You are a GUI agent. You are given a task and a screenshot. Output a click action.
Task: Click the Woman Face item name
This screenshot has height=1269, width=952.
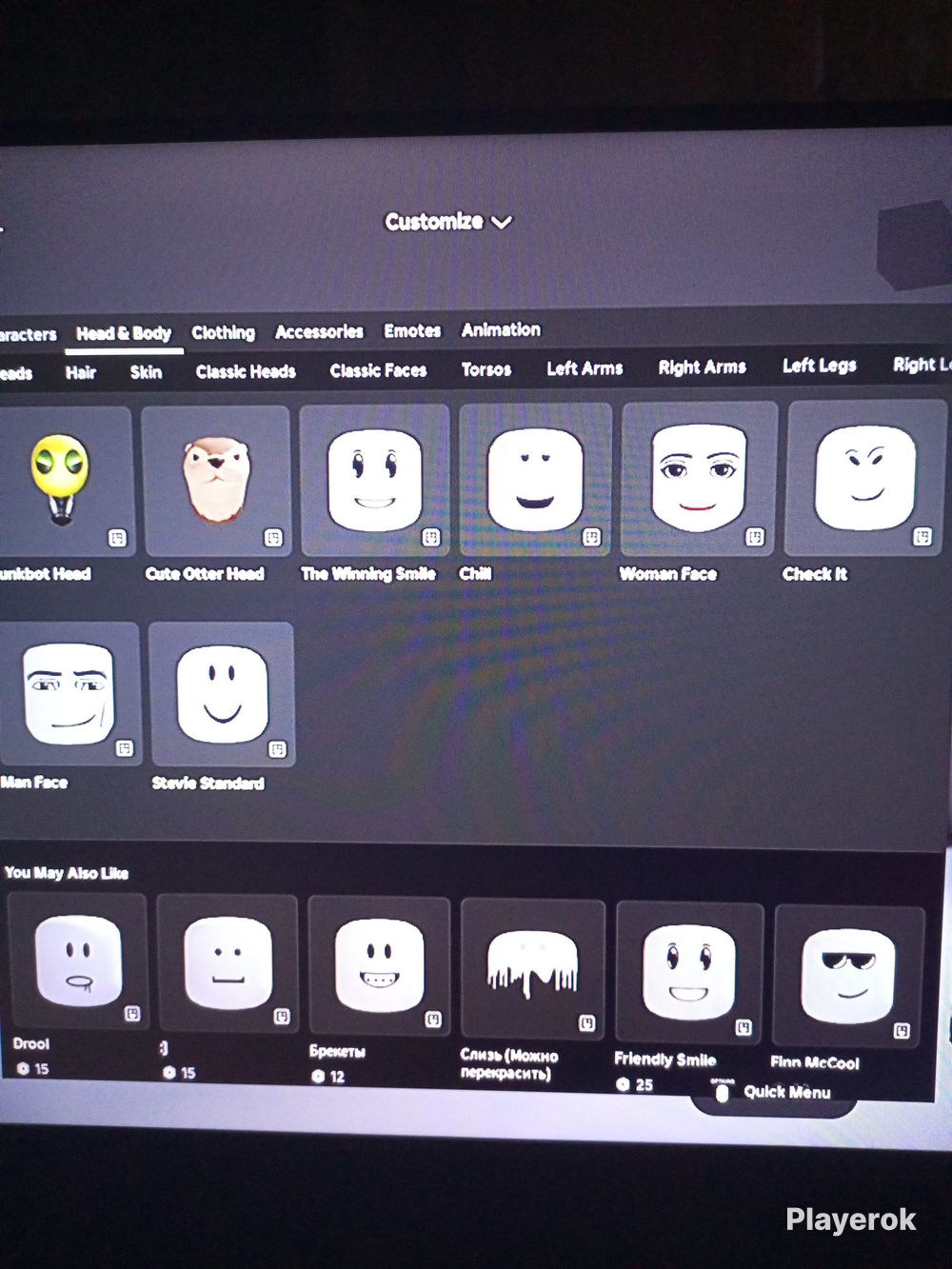coord(668,574)
